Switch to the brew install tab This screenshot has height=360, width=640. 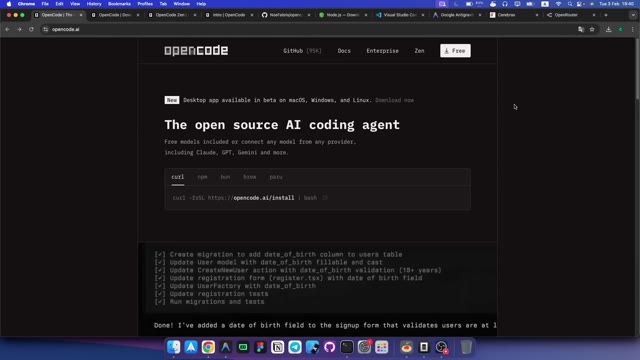point(249,177)
